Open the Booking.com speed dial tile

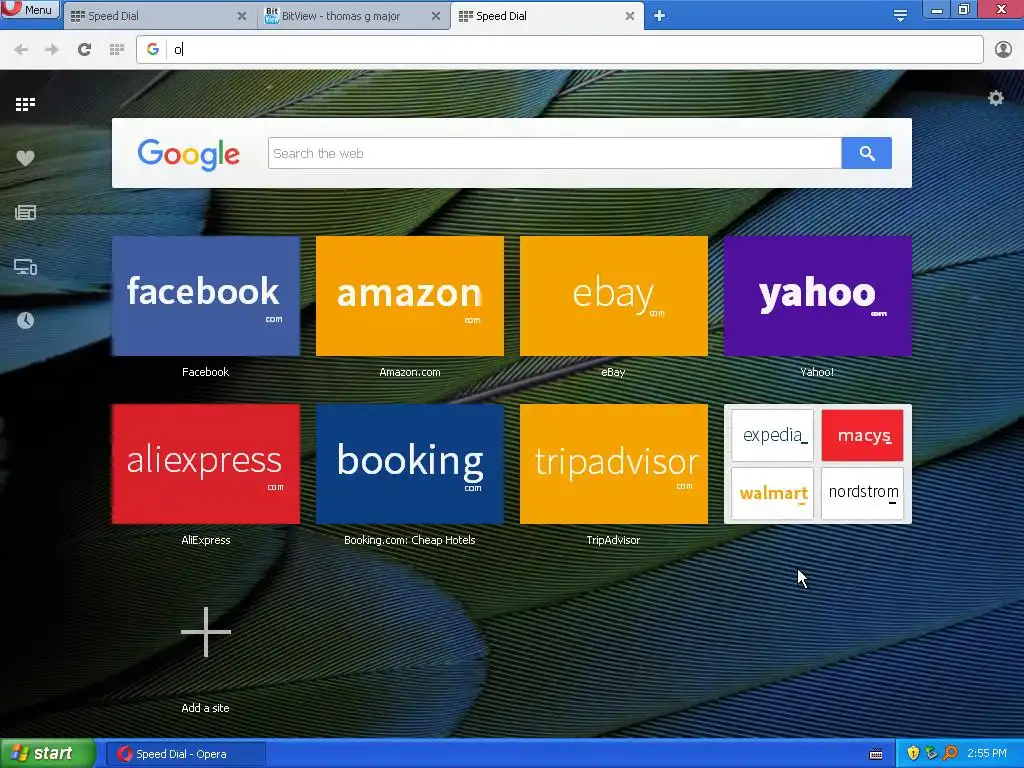click(x=409, y=464)
